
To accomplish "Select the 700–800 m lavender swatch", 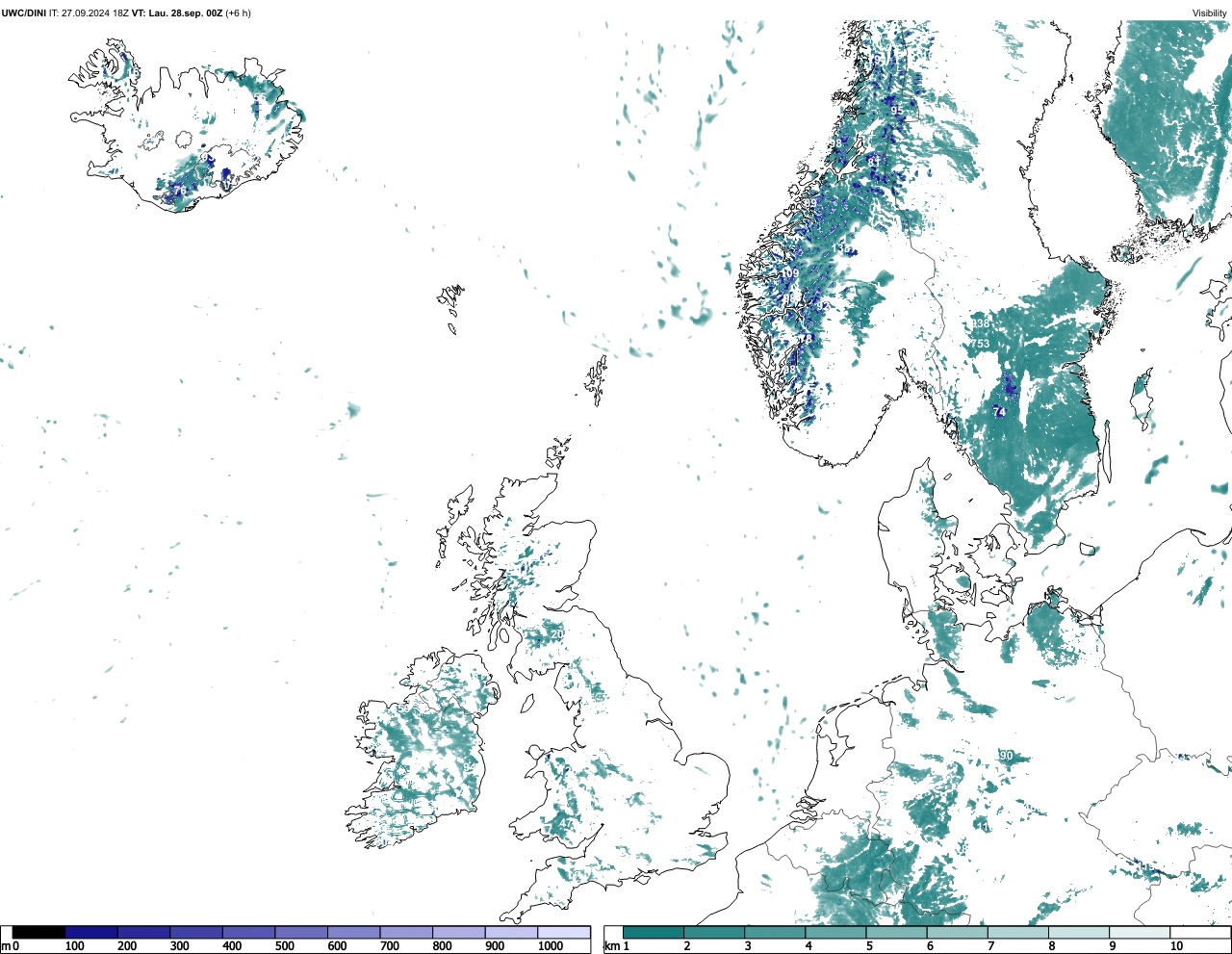I will pos(406,932).
